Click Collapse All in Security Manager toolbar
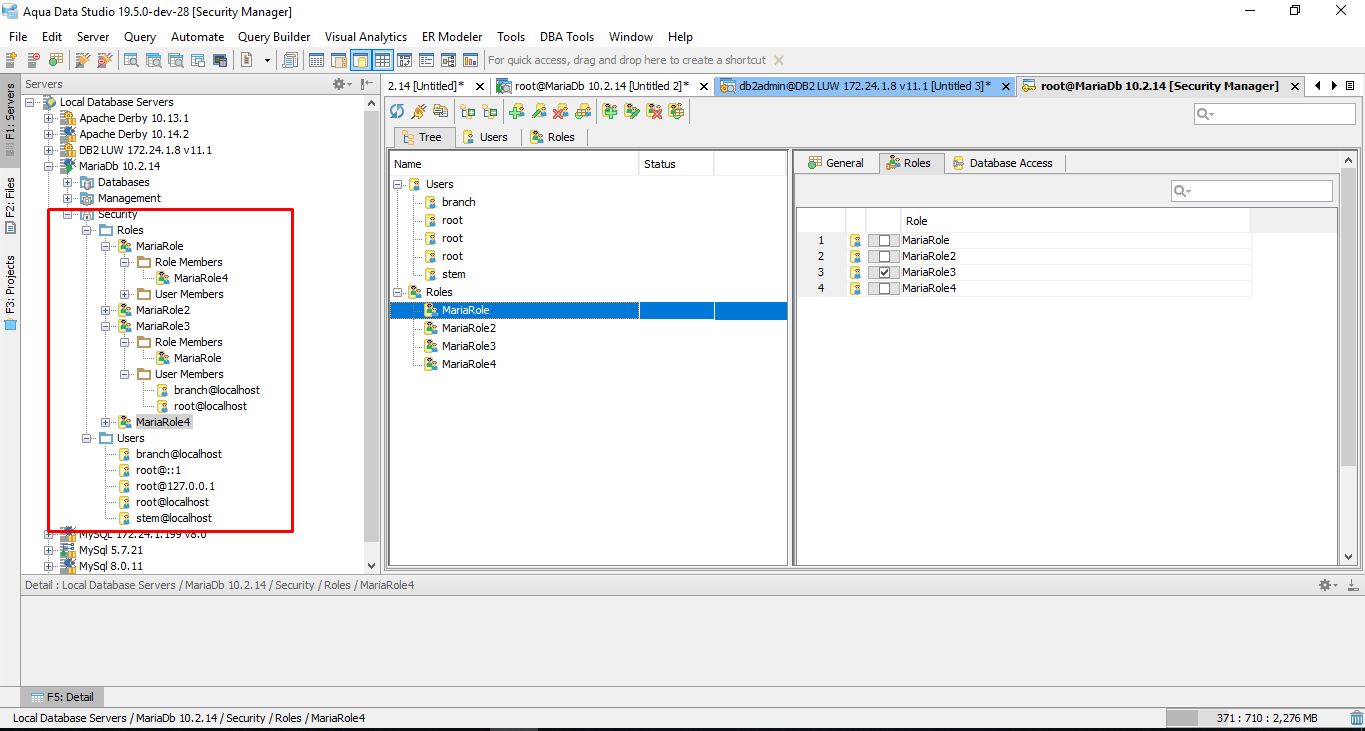 point(489,111)
